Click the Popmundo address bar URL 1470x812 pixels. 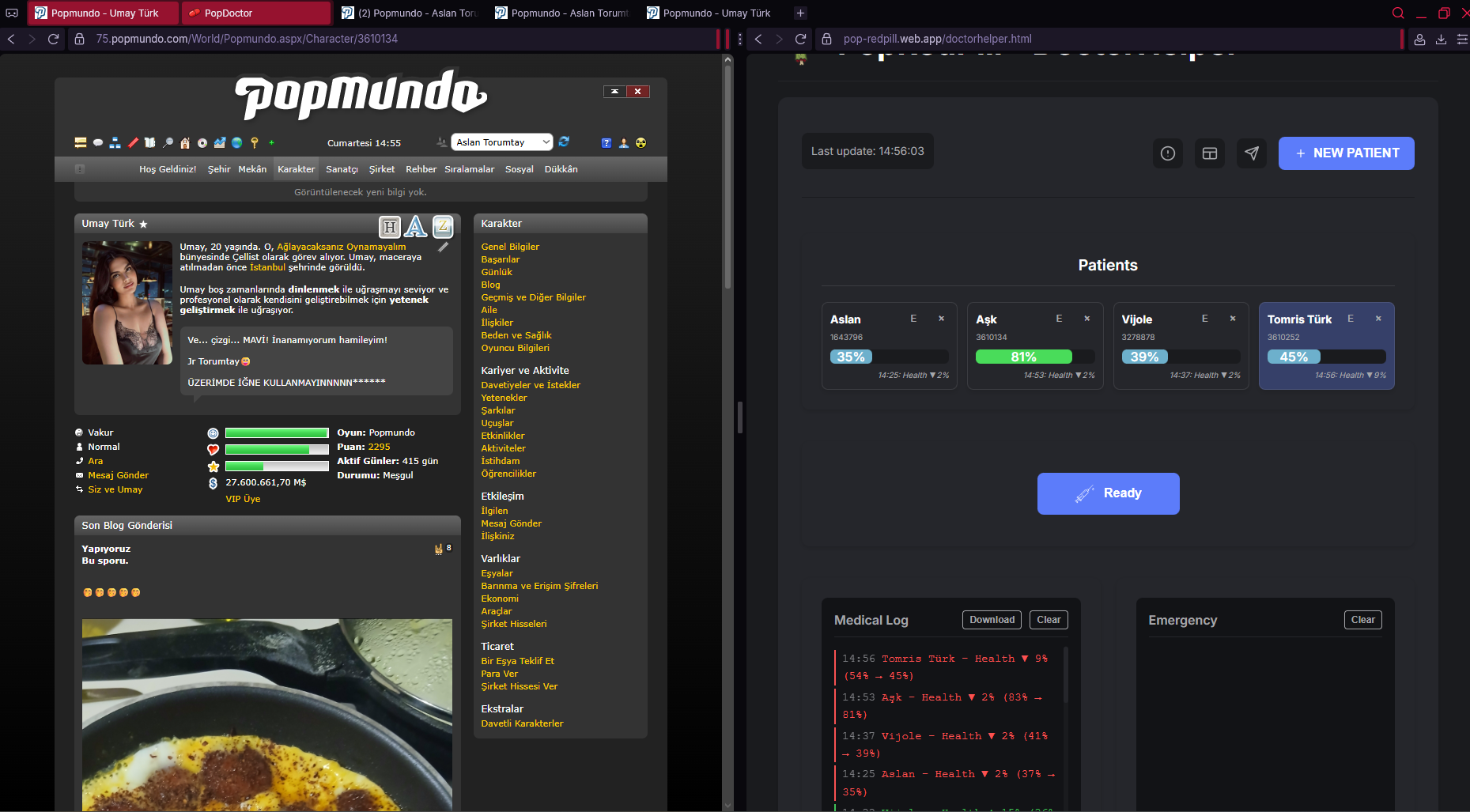click(247, 39)
